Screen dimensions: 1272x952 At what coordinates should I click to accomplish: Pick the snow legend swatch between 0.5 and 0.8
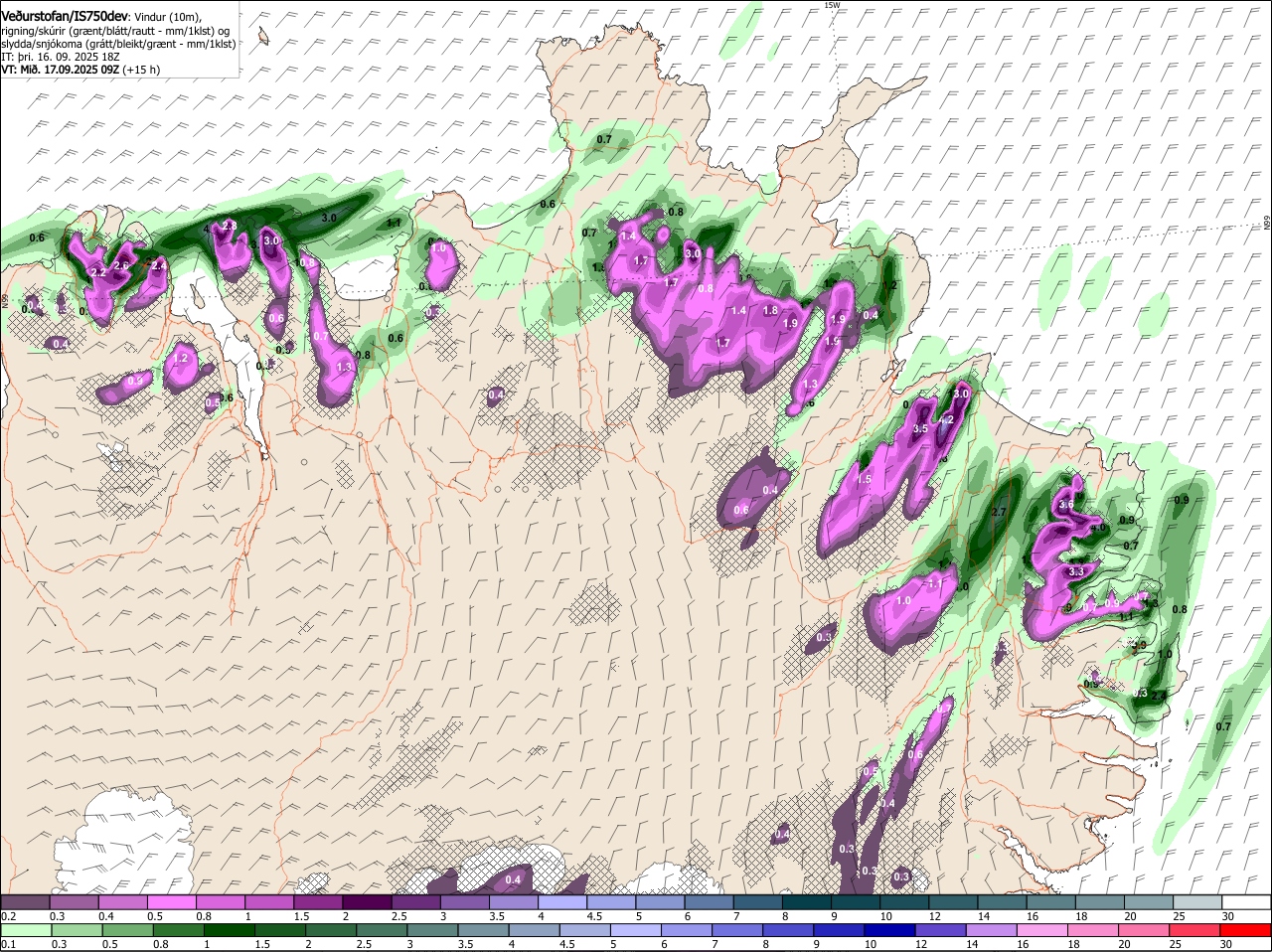[171, 901]
